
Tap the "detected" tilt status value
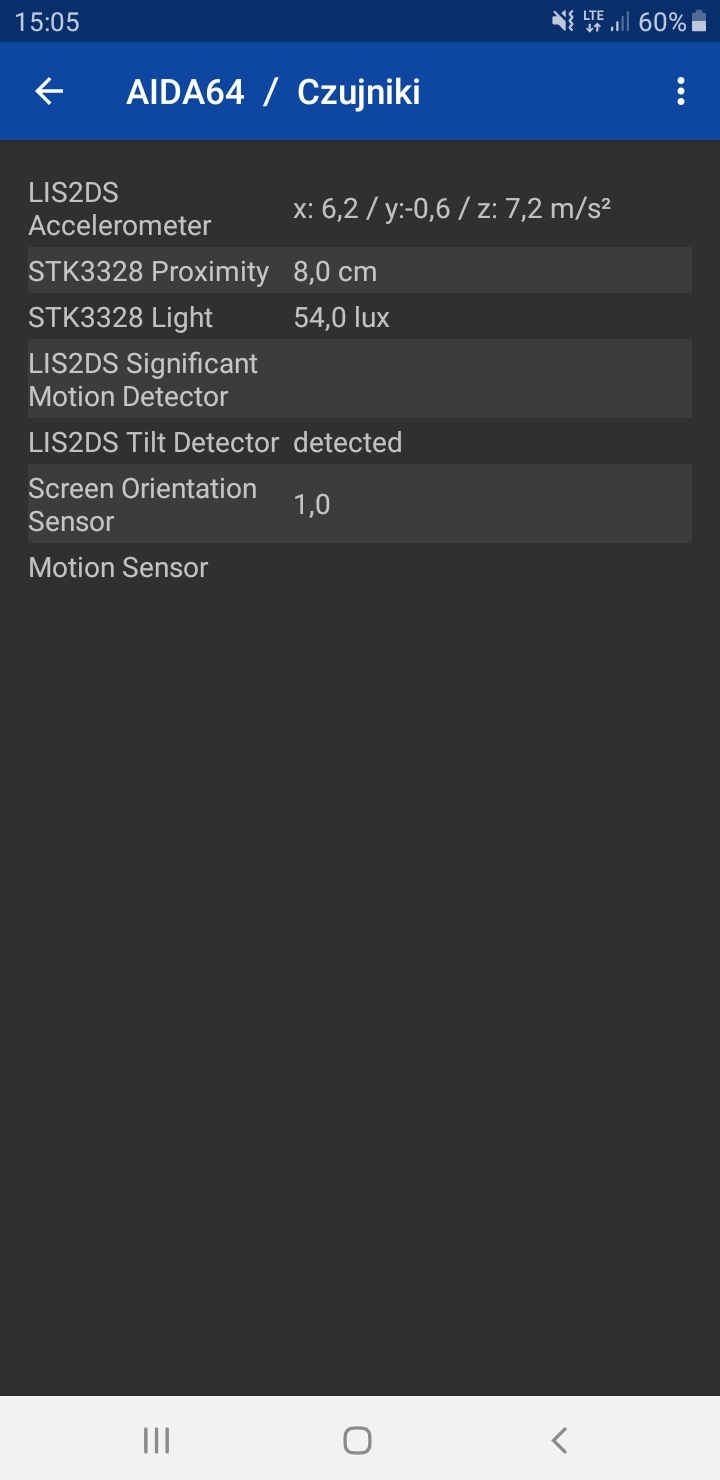347,443
